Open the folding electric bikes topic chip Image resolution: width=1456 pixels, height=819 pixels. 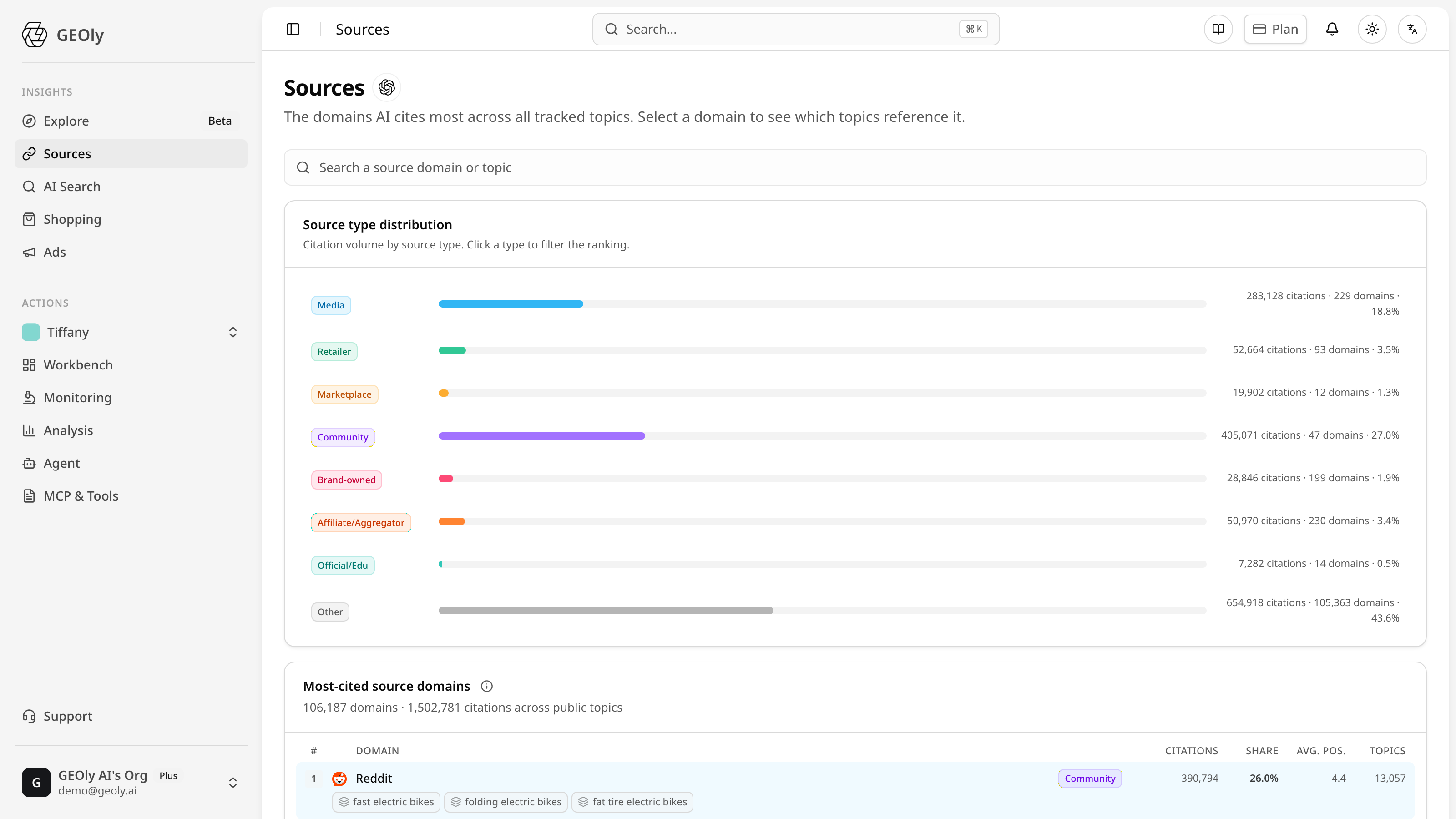pyautogui.click(x=506, y=802)
